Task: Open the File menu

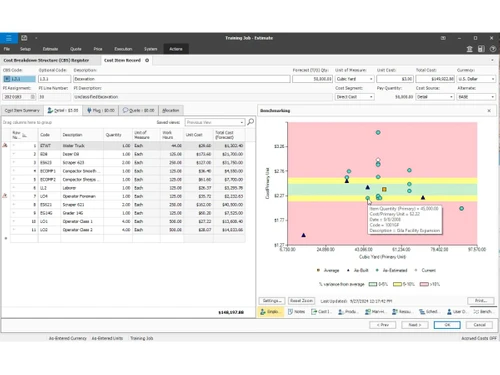Action: click(7, 49)
